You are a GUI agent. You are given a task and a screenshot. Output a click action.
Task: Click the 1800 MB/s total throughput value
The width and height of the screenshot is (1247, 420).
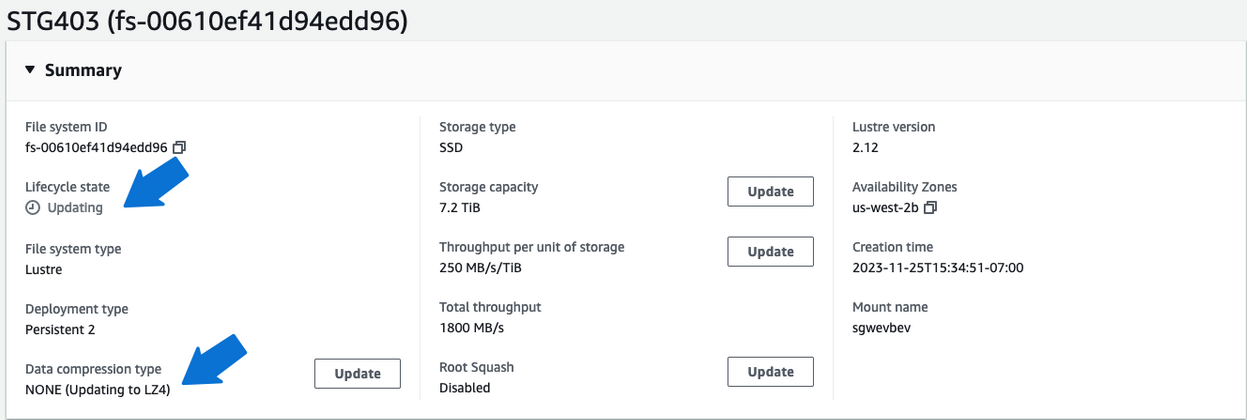pyautogui.click(x=473, y=328)
